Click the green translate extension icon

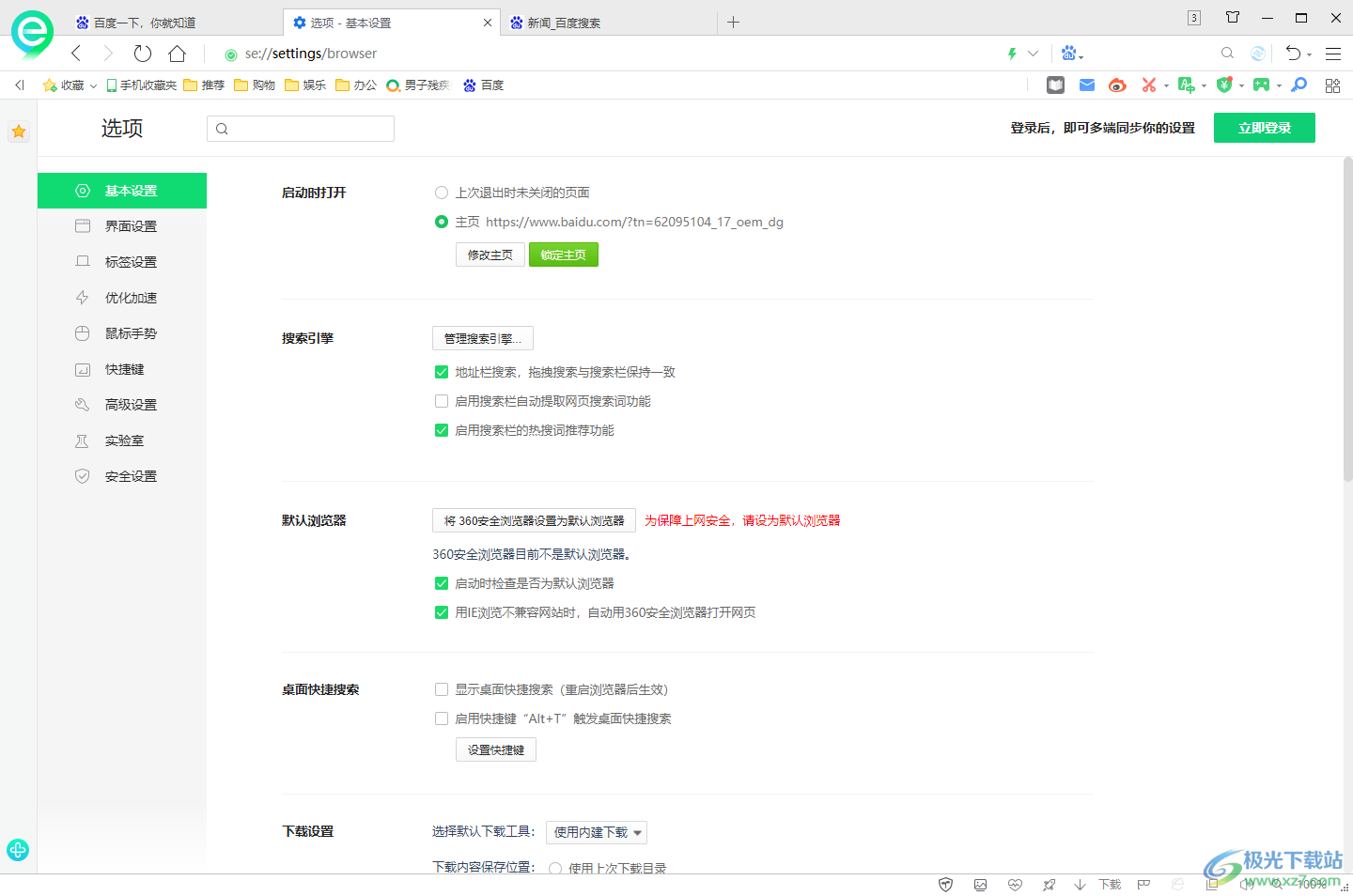click(x=1186, y=85)
